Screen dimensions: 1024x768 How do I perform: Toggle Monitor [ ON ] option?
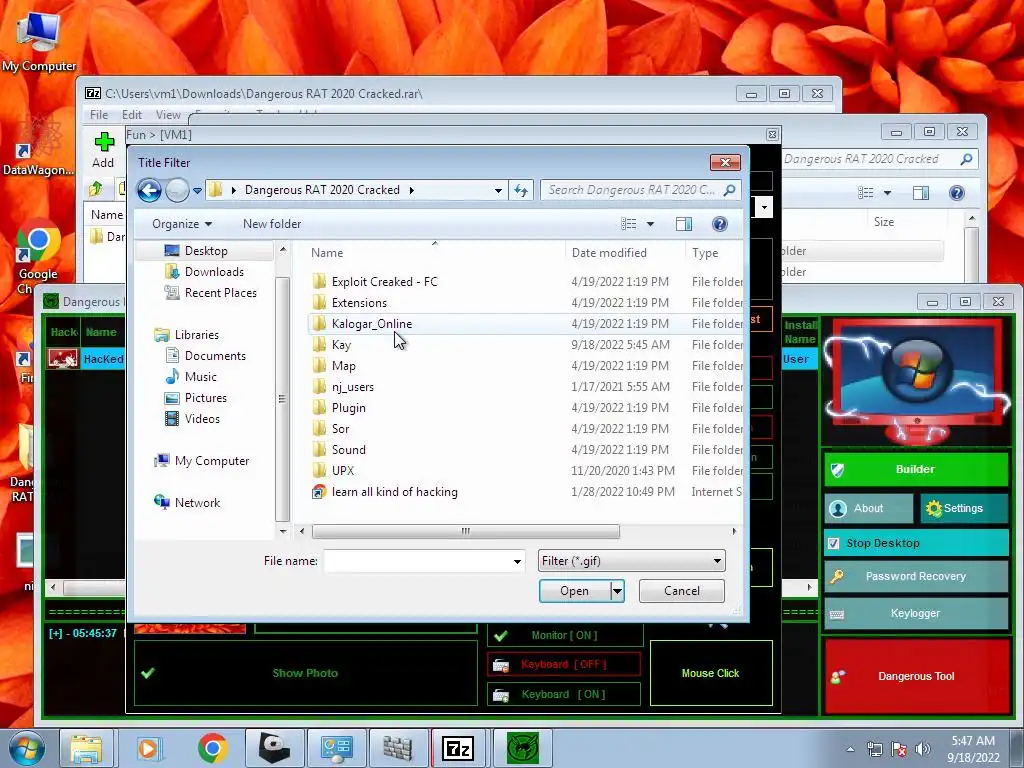pyautogui.click(x=565, y=635)
